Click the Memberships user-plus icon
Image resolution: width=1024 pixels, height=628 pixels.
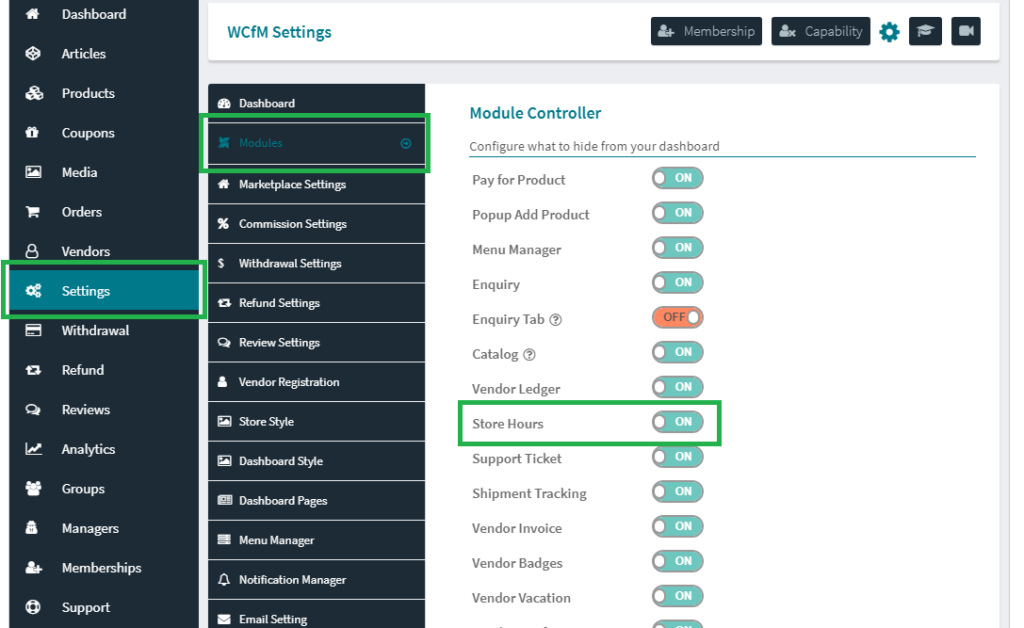click(x=34, y=568)
